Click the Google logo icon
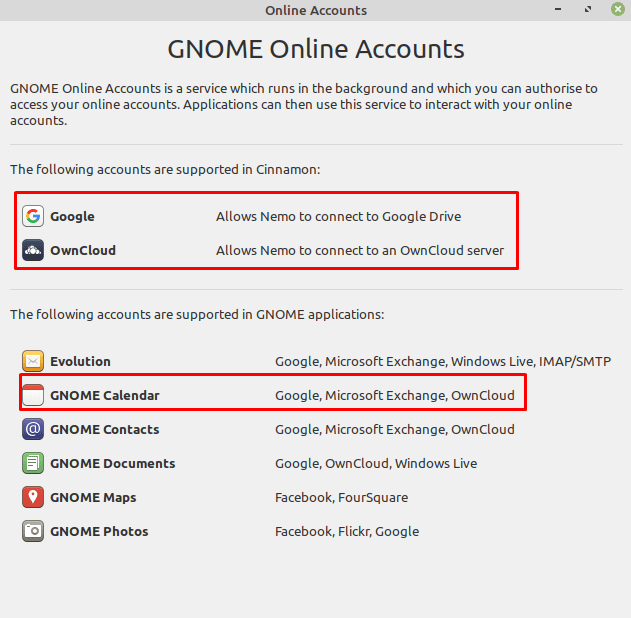The width and height of the screenshot is (631, 618). pos(33,216)
